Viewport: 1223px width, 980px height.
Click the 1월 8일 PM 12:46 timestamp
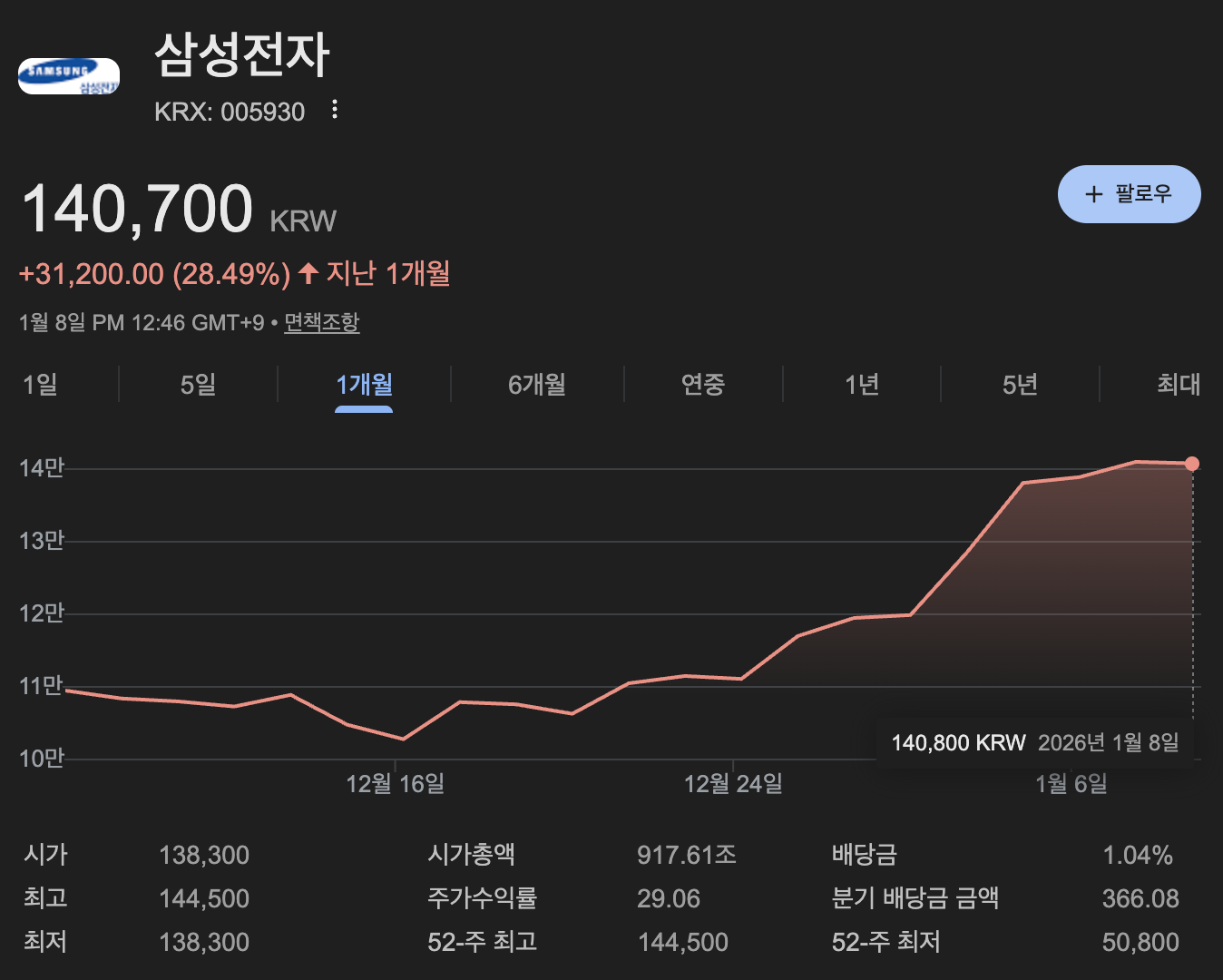(x=142, y=322)
